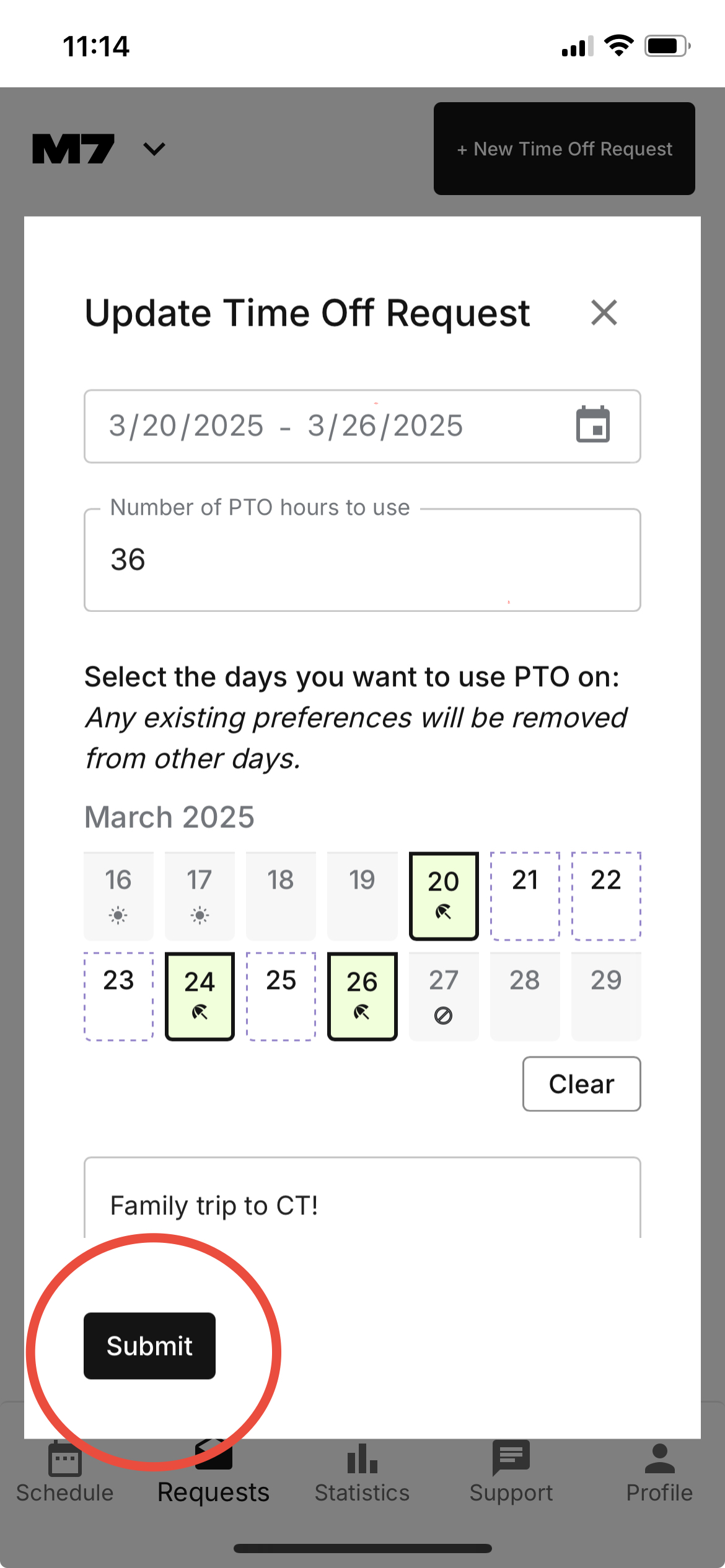Click the M7 logo
Viewport: 725px width, 1568px height.
pyautogui.click(x=73, y=149)
